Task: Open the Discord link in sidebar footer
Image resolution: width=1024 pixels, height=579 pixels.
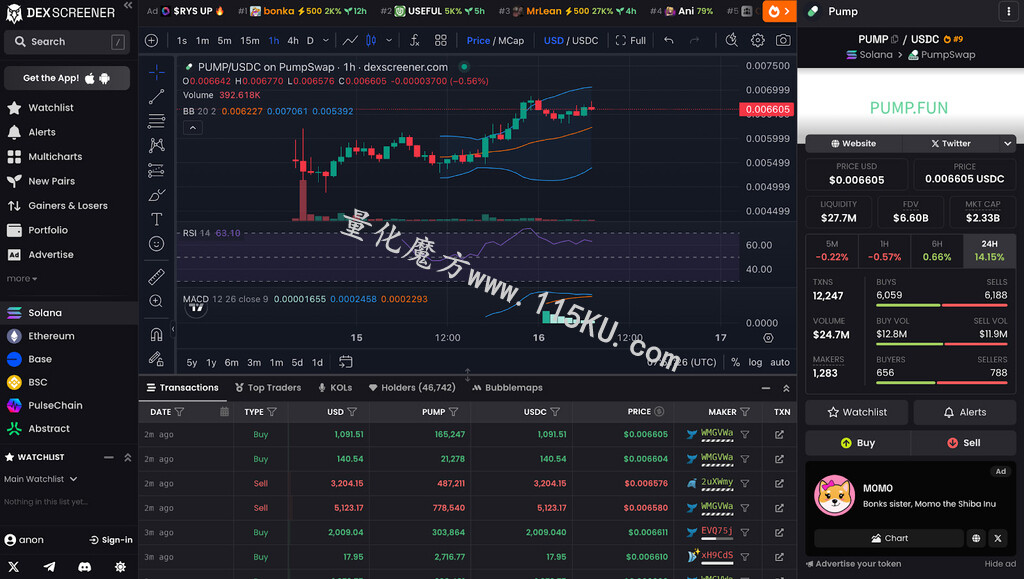Action: (x=85, y=567)
